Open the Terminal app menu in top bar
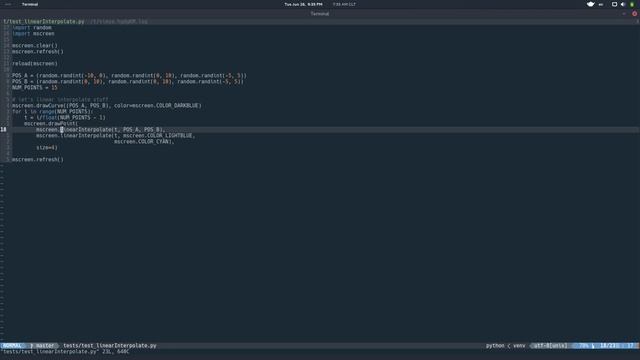Screen dimensions: 640x360 pyautogui.click(x=30, y=4)
